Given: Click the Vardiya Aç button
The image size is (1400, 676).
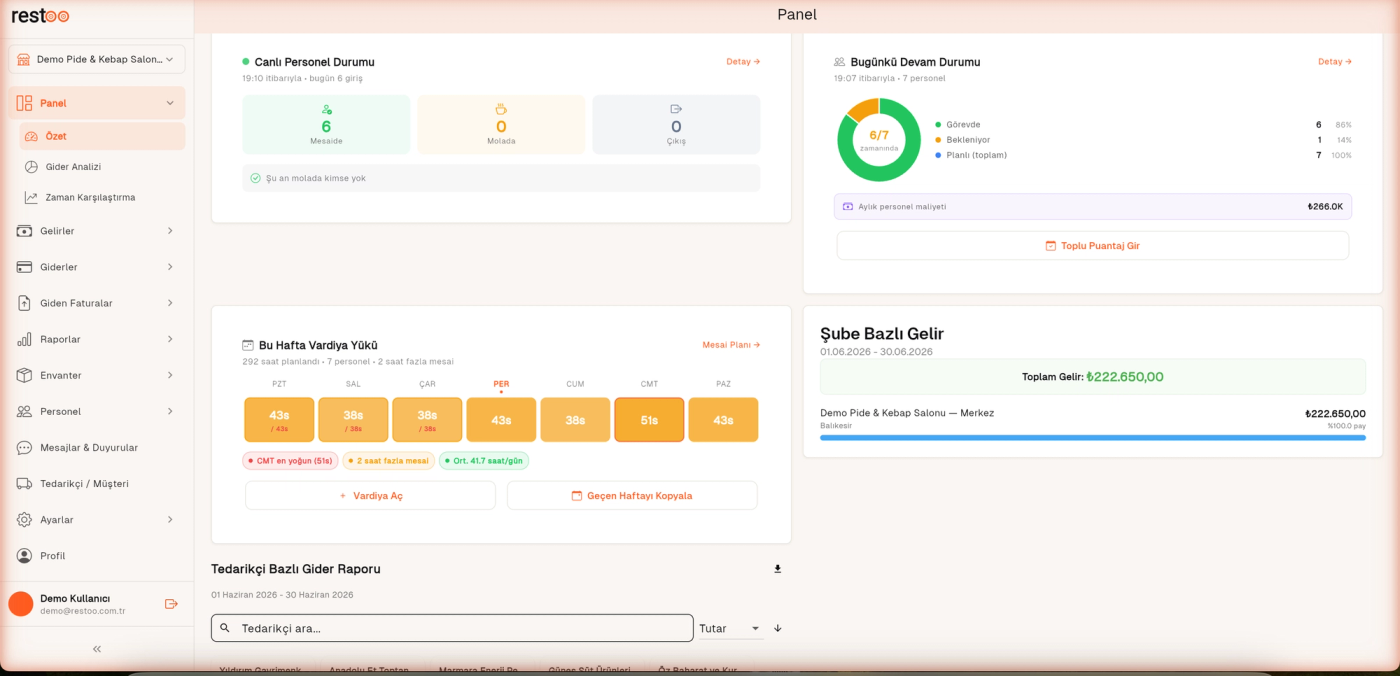Looking at the screenshot, I should 370,496.
